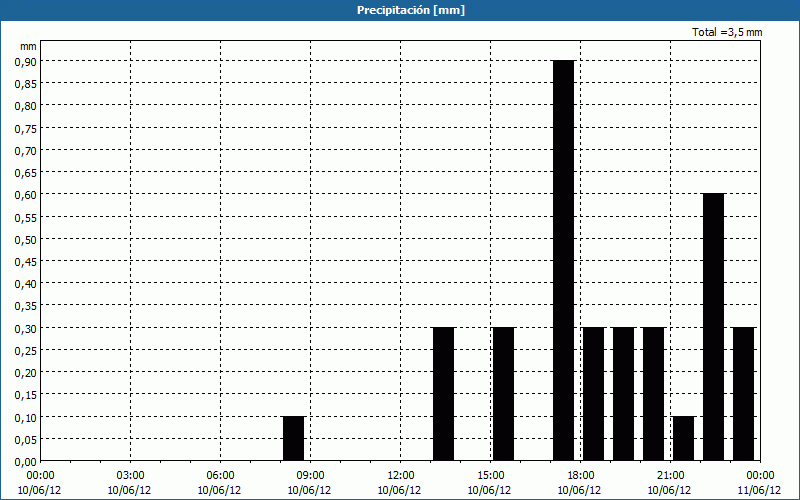The image size is (800, 500).
Task: Click the 18:00 time axis label
Action: click(x=580, y=476)
